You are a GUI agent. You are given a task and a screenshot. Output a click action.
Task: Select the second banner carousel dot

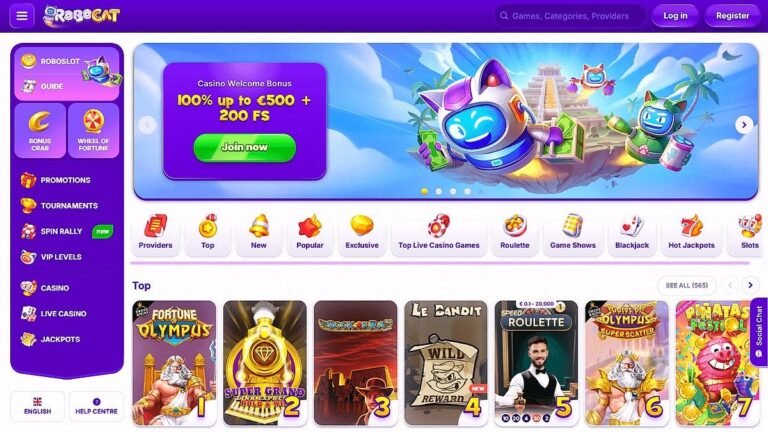coord(439,192)
